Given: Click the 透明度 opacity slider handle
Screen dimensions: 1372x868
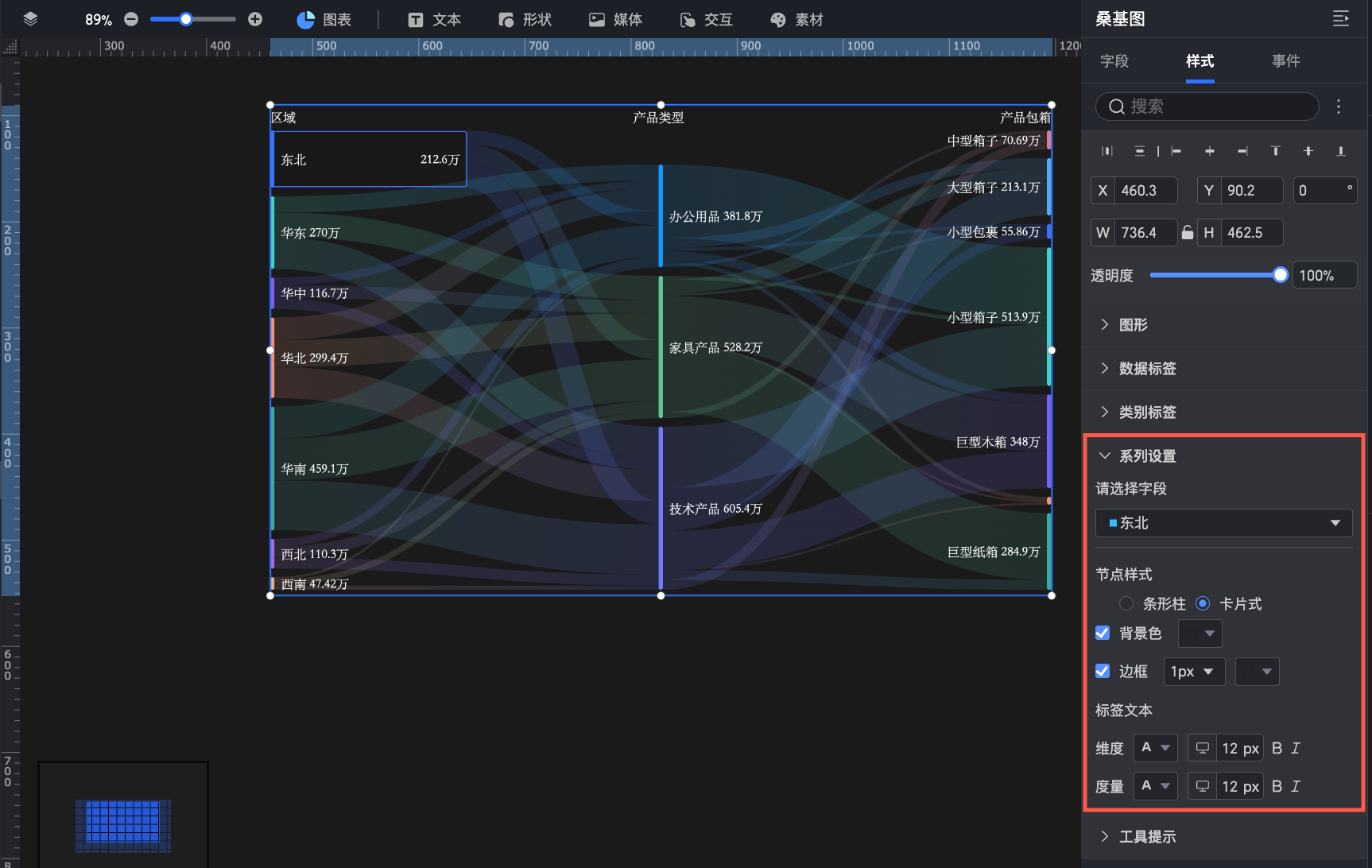Looking at the screenshot, I should [x=1281, y=275].
